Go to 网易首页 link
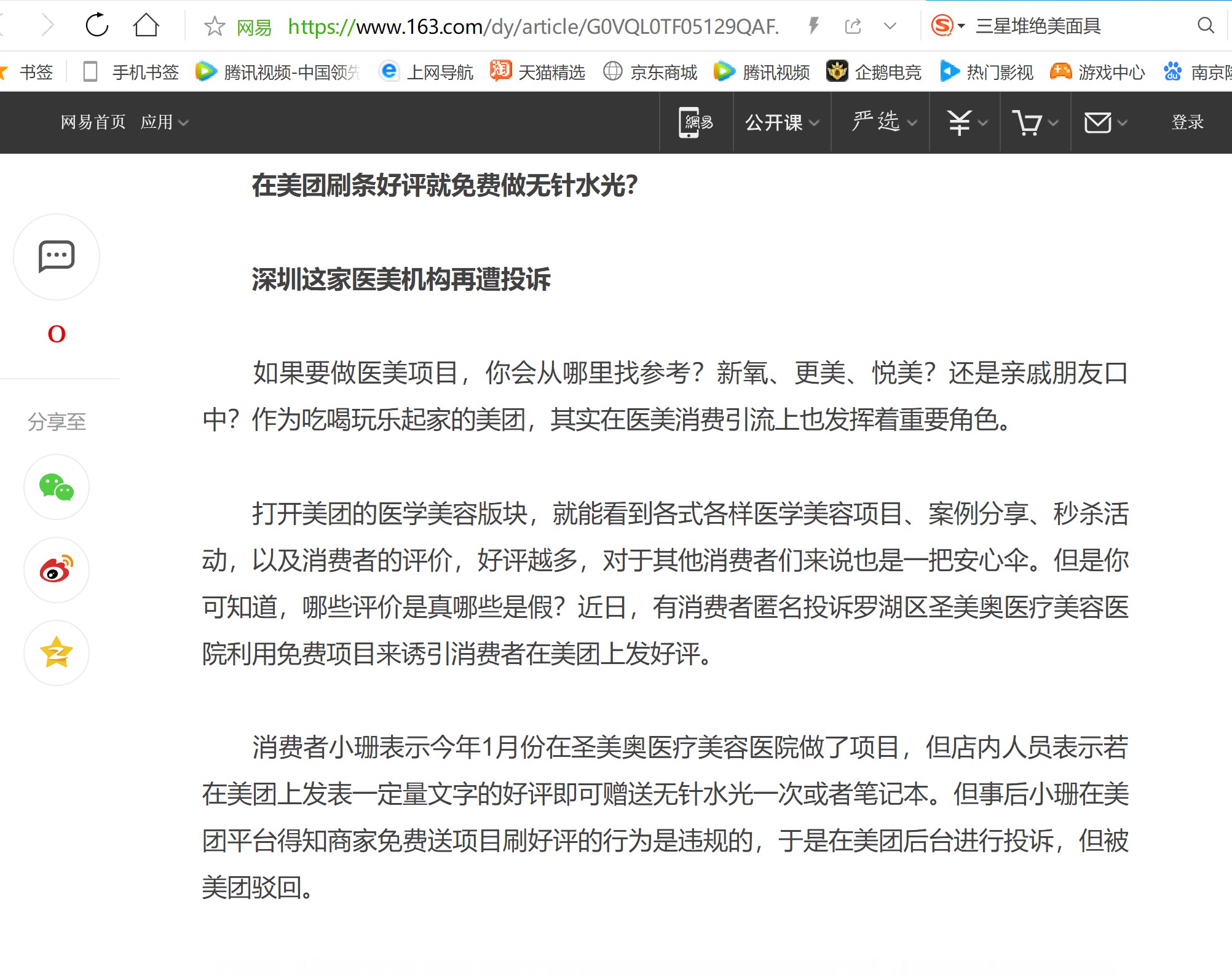Viewport: 1232px width, 977px height. click(93, 122)
